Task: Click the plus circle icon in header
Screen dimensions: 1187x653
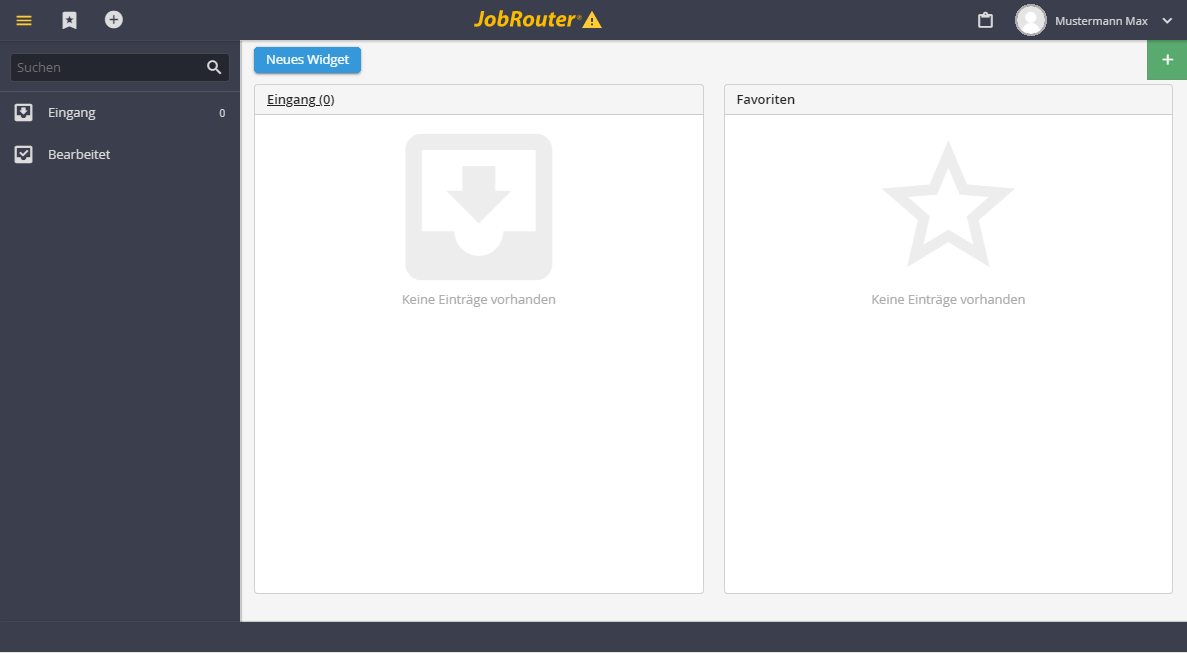Action: pos(114,20)
